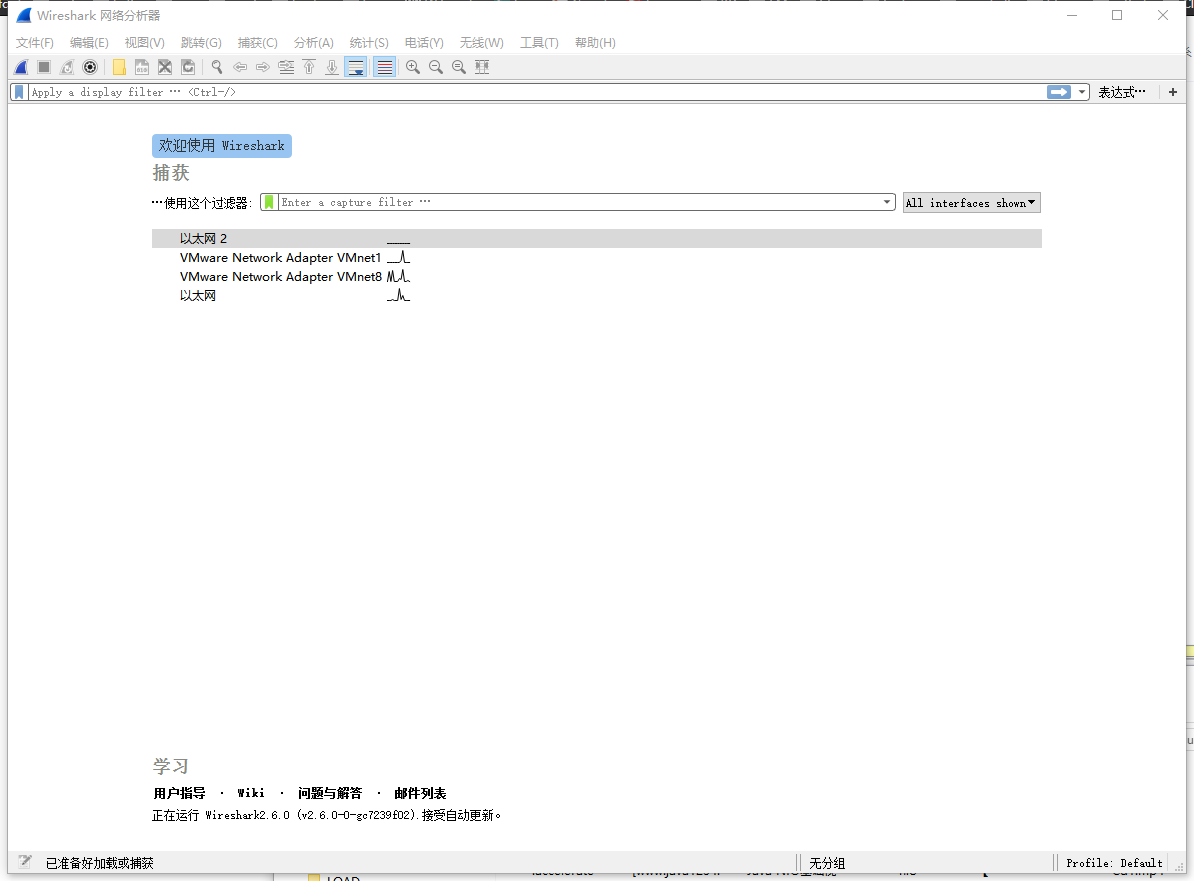The height and width of the screenshot is (881, 1194).
Task: Start capturing packets with shark fin icon
Action: coord(21,67)
